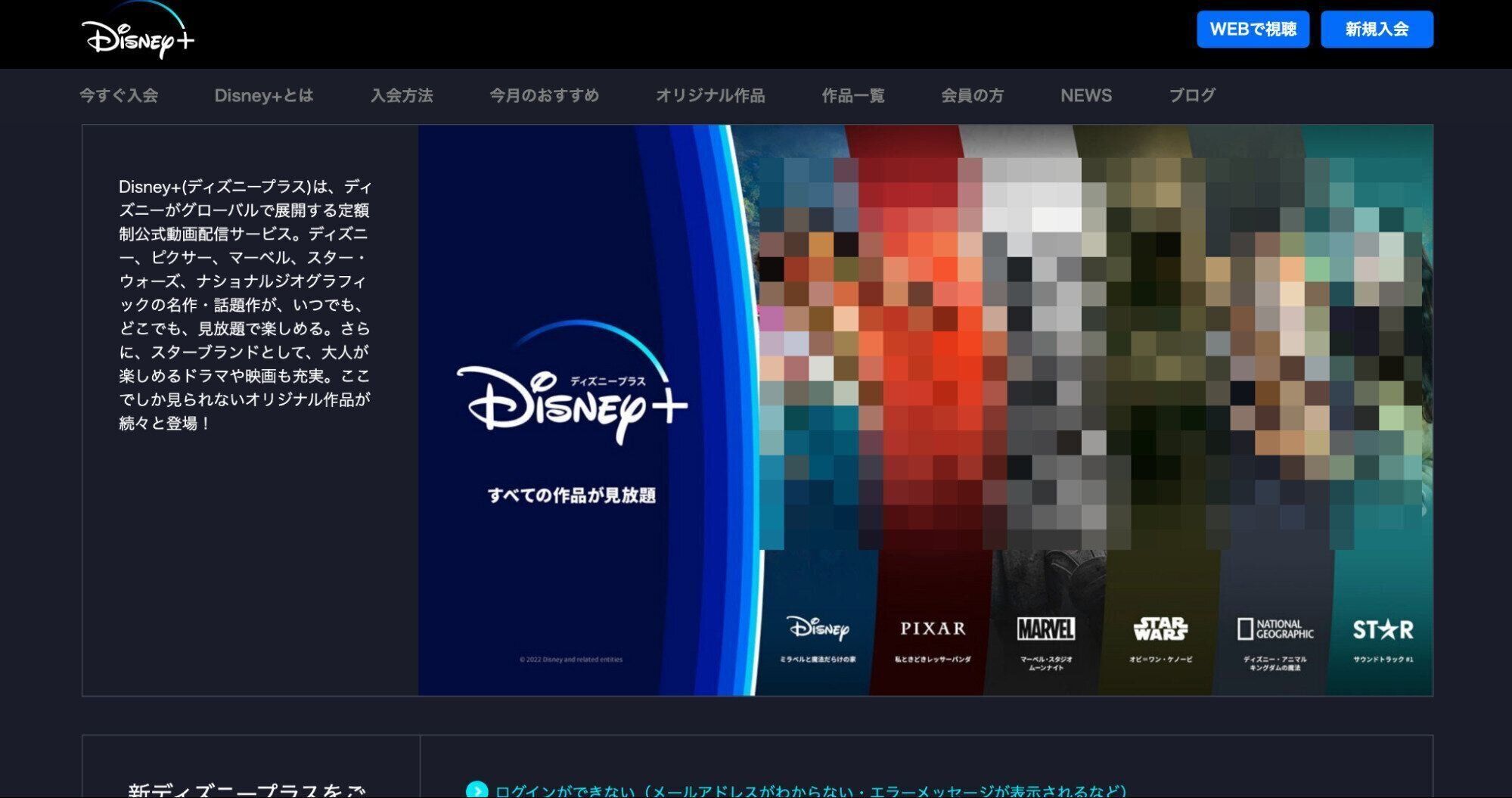Screen dimensions: 1512x798
Task: Select the Disney brand logo
Action: coord(818,627)
